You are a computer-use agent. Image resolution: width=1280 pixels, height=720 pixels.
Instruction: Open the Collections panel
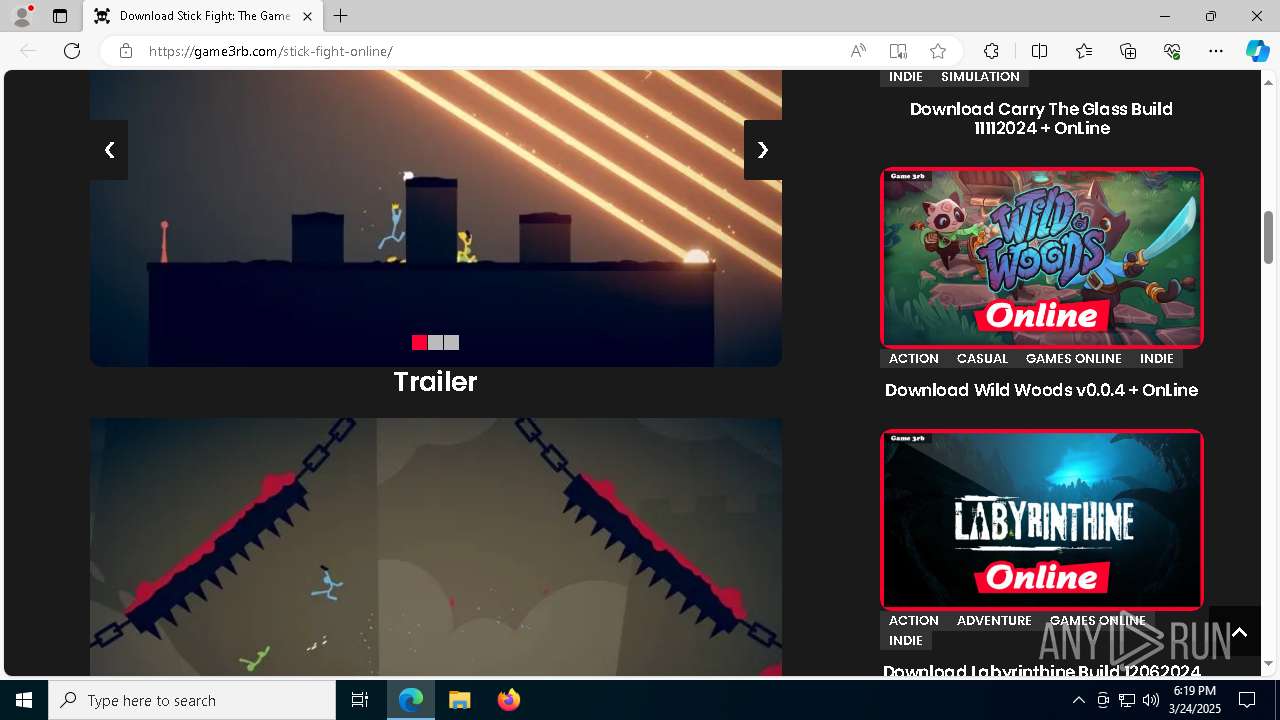point(1128,51)
